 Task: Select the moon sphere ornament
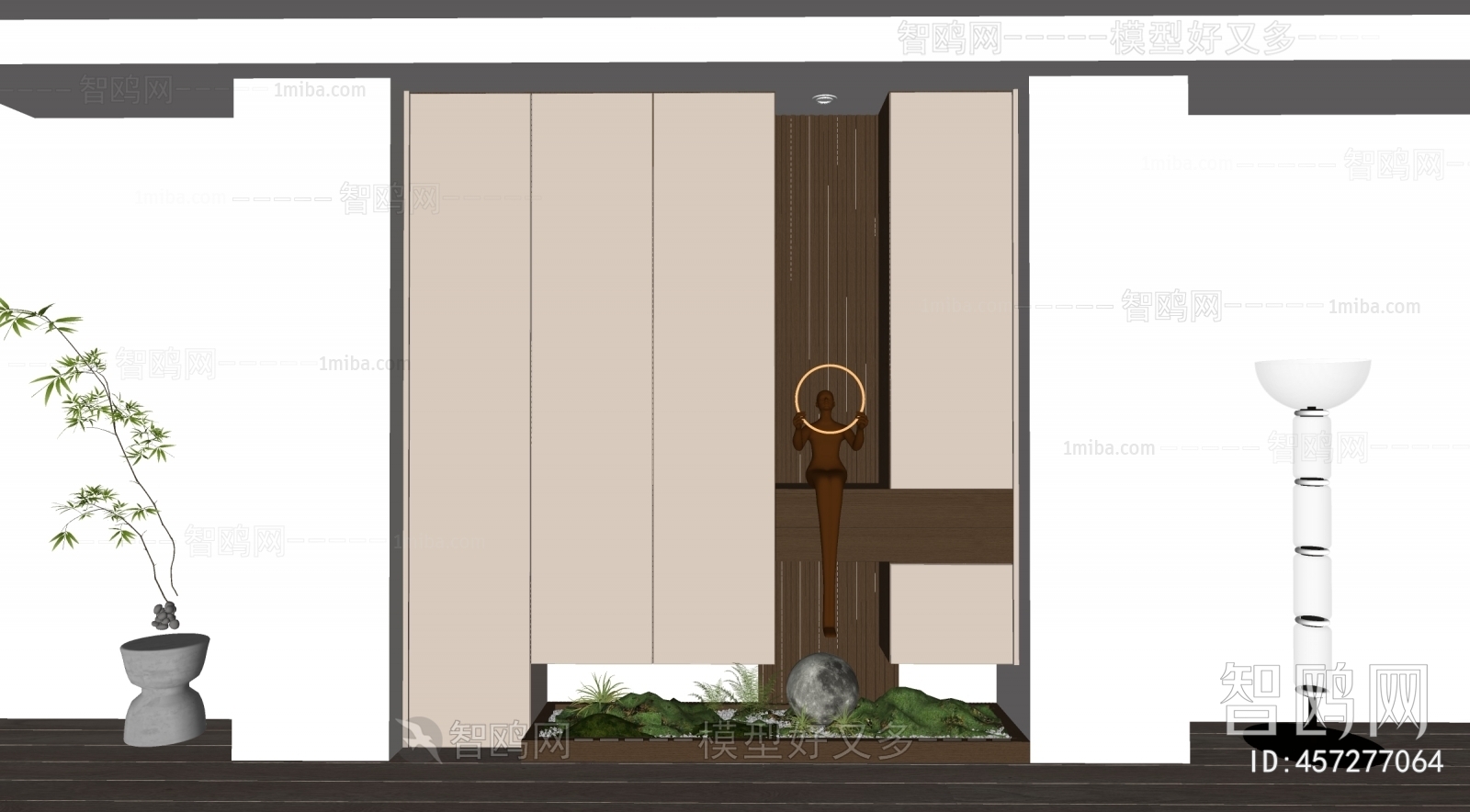(823, 686)
